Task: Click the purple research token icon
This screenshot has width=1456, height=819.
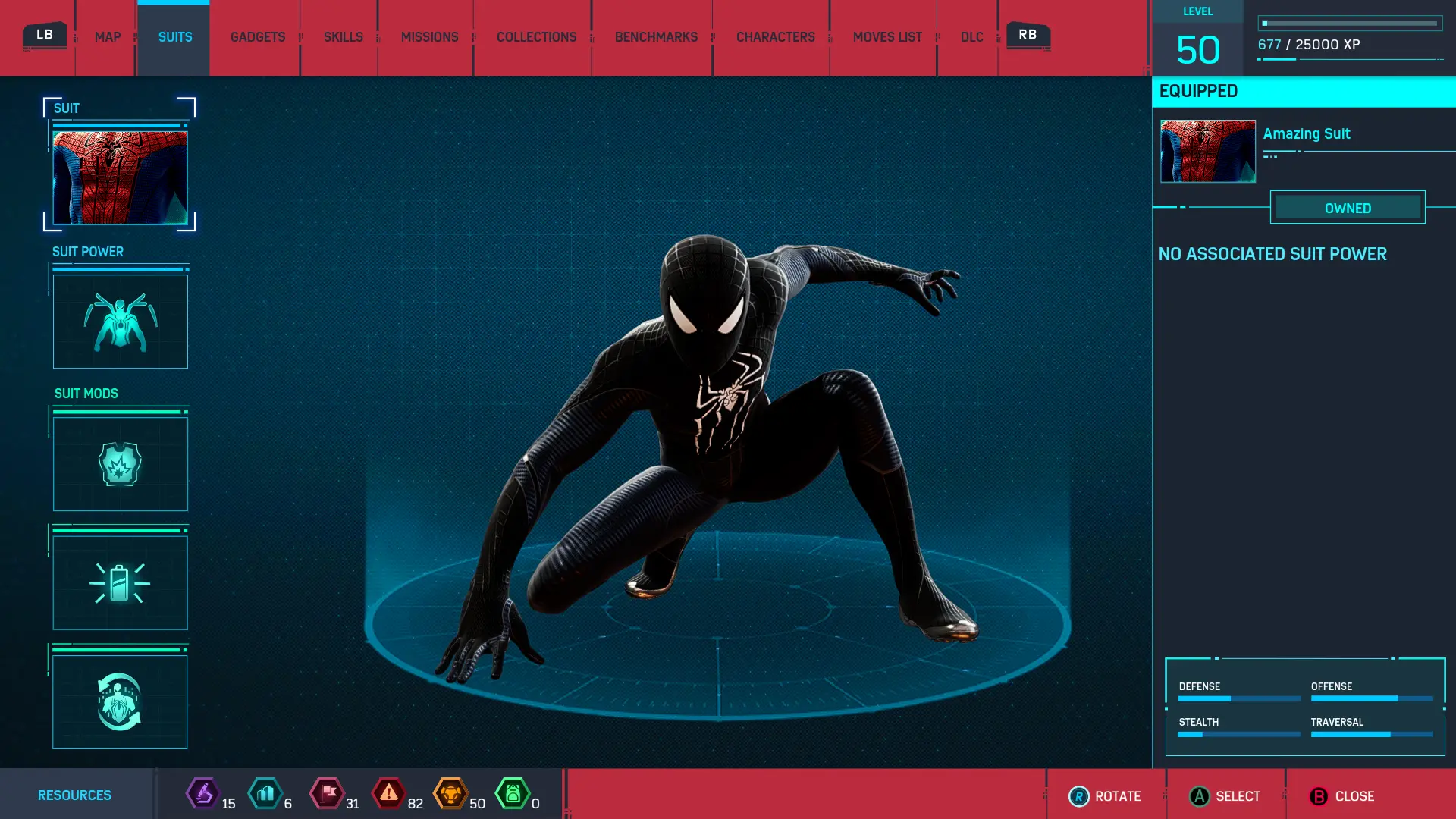Action: click(203, 794)
